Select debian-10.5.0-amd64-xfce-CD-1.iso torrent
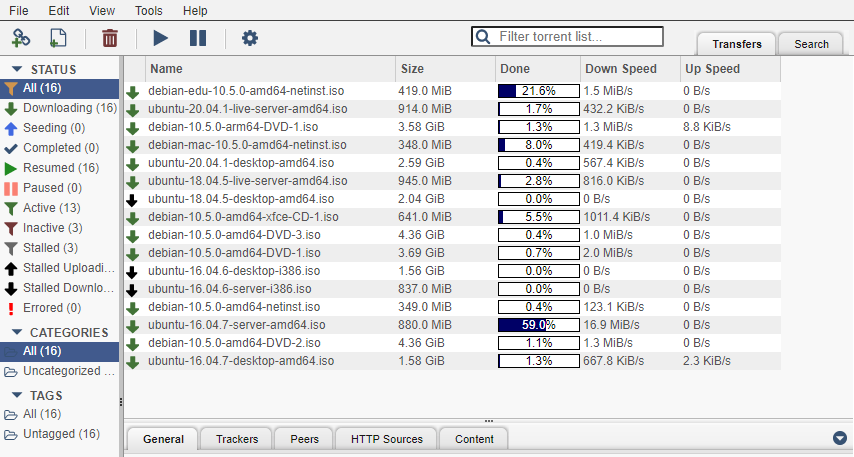The image size is (854, 457). (452, 217)
